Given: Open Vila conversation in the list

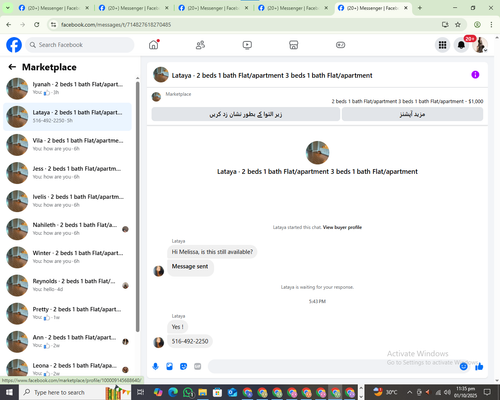Looking at the screenshot, I should tap(67, 145).
